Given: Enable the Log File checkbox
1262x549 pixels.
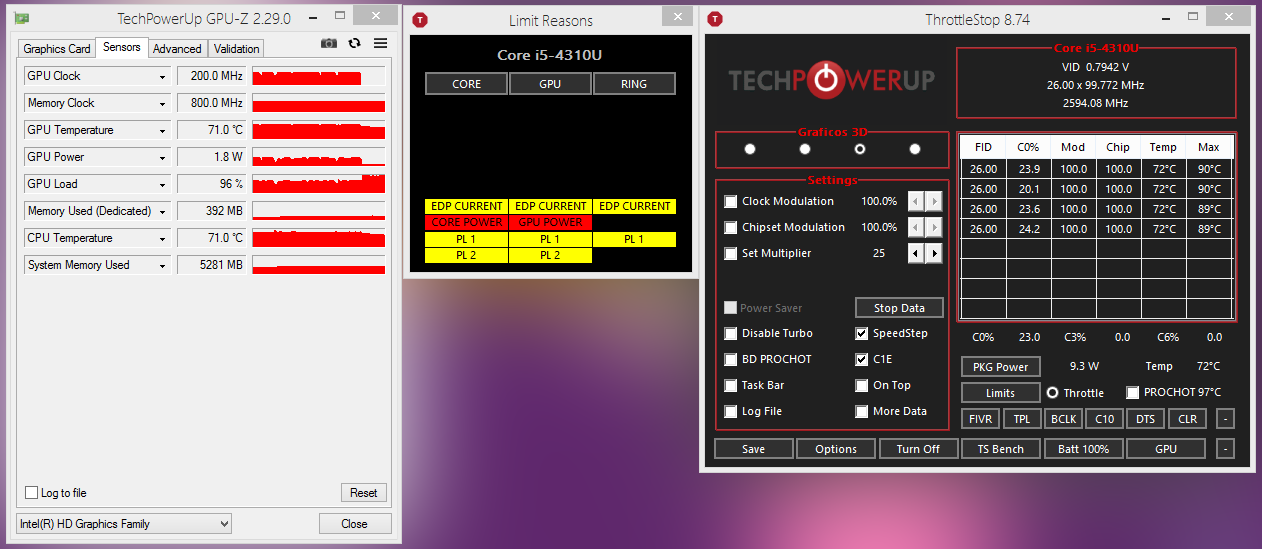Looking at the screenshot, I should click(x=731, y=411).
